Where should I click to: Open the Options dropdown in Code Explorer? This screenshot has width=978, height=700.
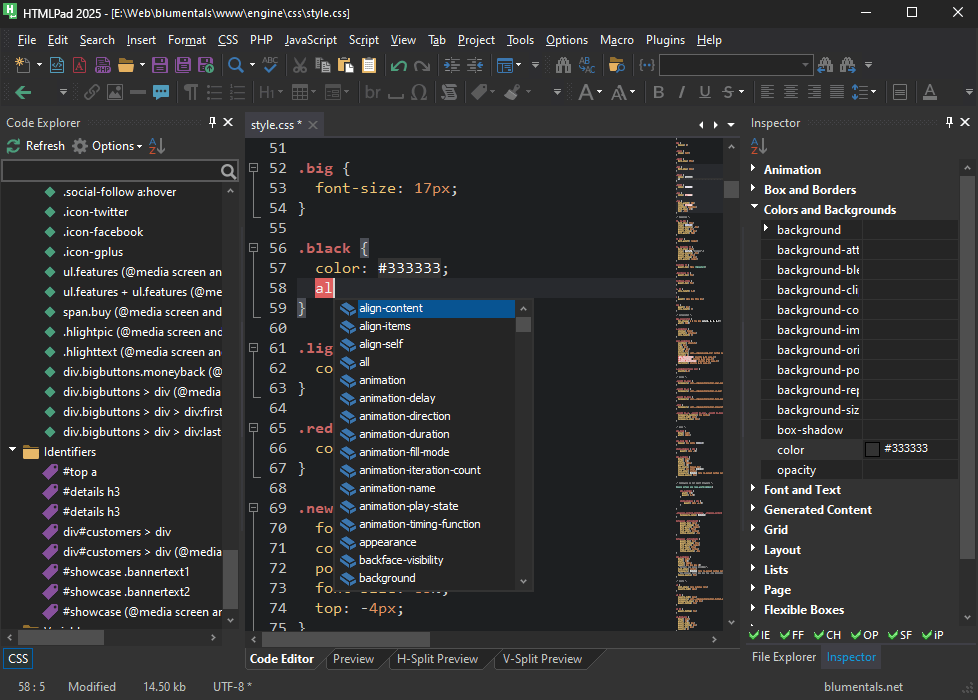point(111,145)
